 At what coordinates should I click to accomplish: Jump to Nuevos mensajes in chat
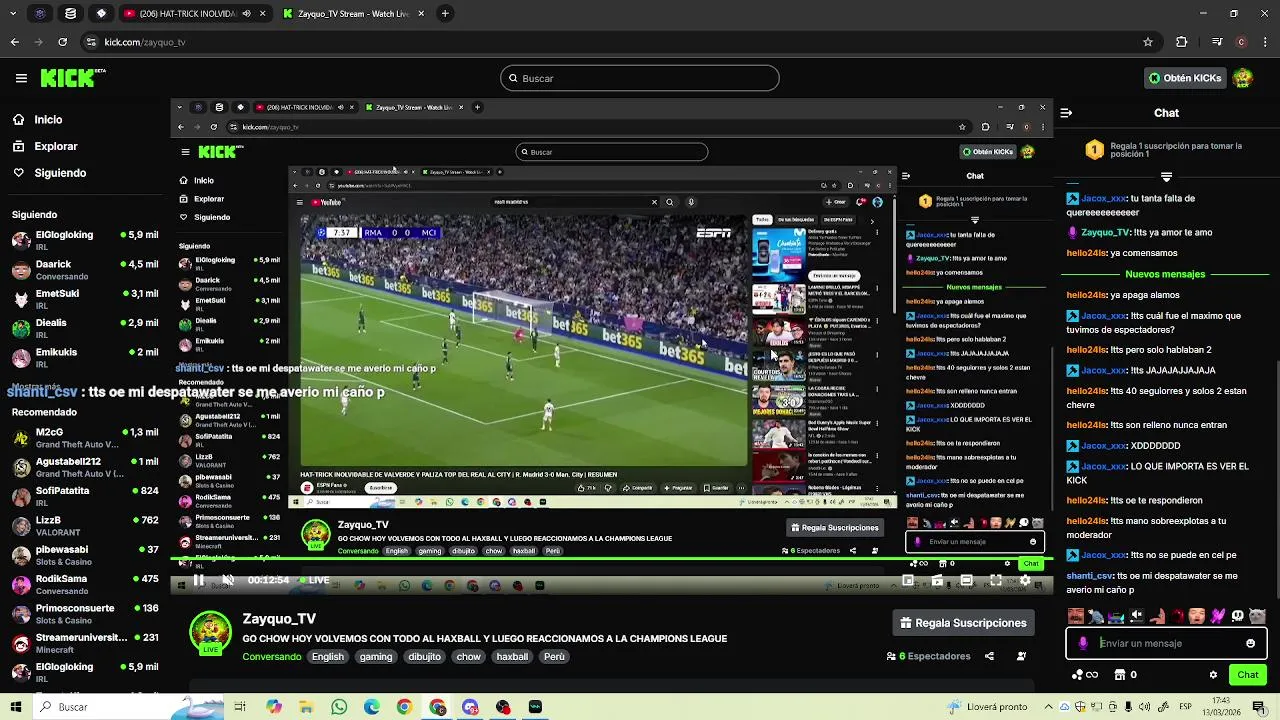[x=1165, y=274]
